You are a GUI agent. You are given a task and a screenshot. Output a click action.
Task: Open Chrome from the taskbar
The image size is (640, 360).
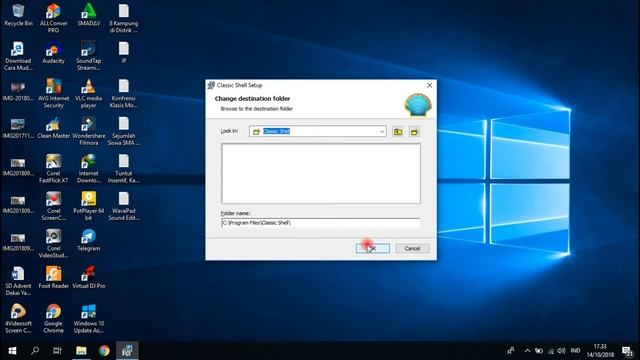coord(104,351)
